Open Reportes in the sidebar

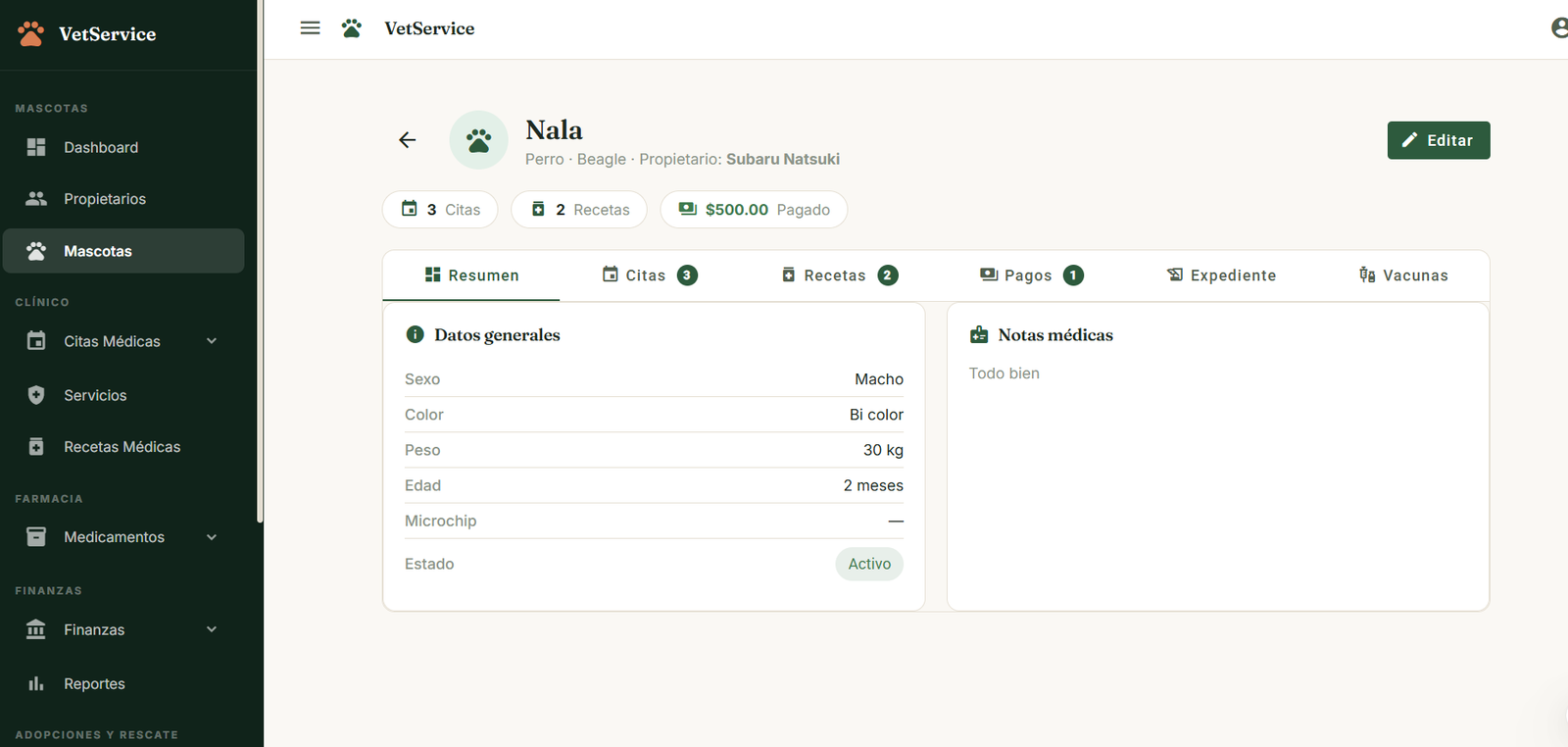click(x=123, y=684)
